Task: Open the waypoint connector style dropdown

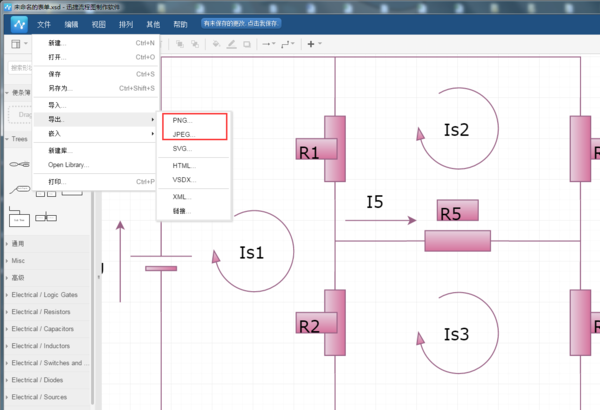Action: pos(288,44)
